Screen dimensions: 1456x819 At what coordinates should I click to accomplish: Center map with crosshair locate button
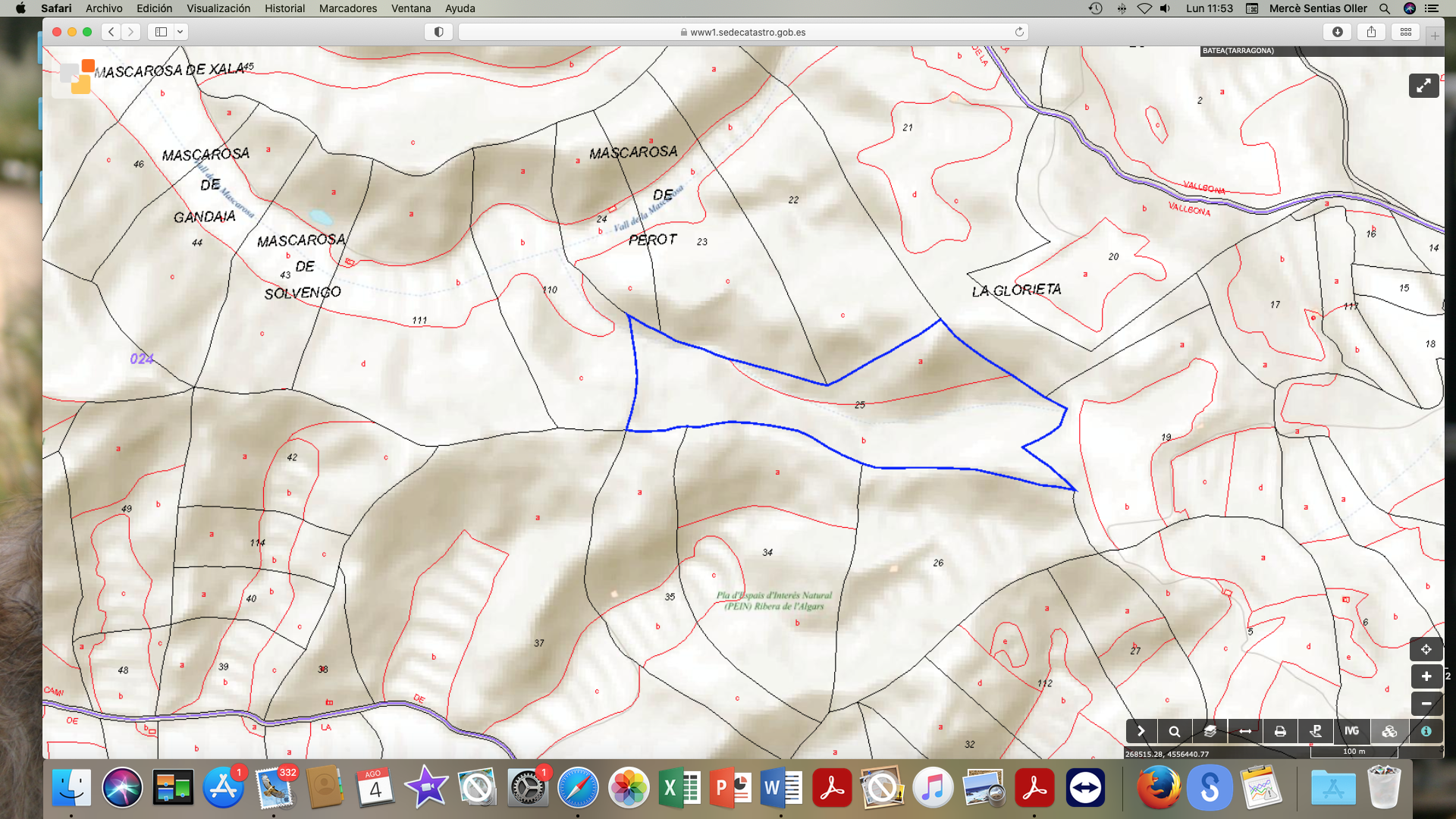click(1426, 649)
